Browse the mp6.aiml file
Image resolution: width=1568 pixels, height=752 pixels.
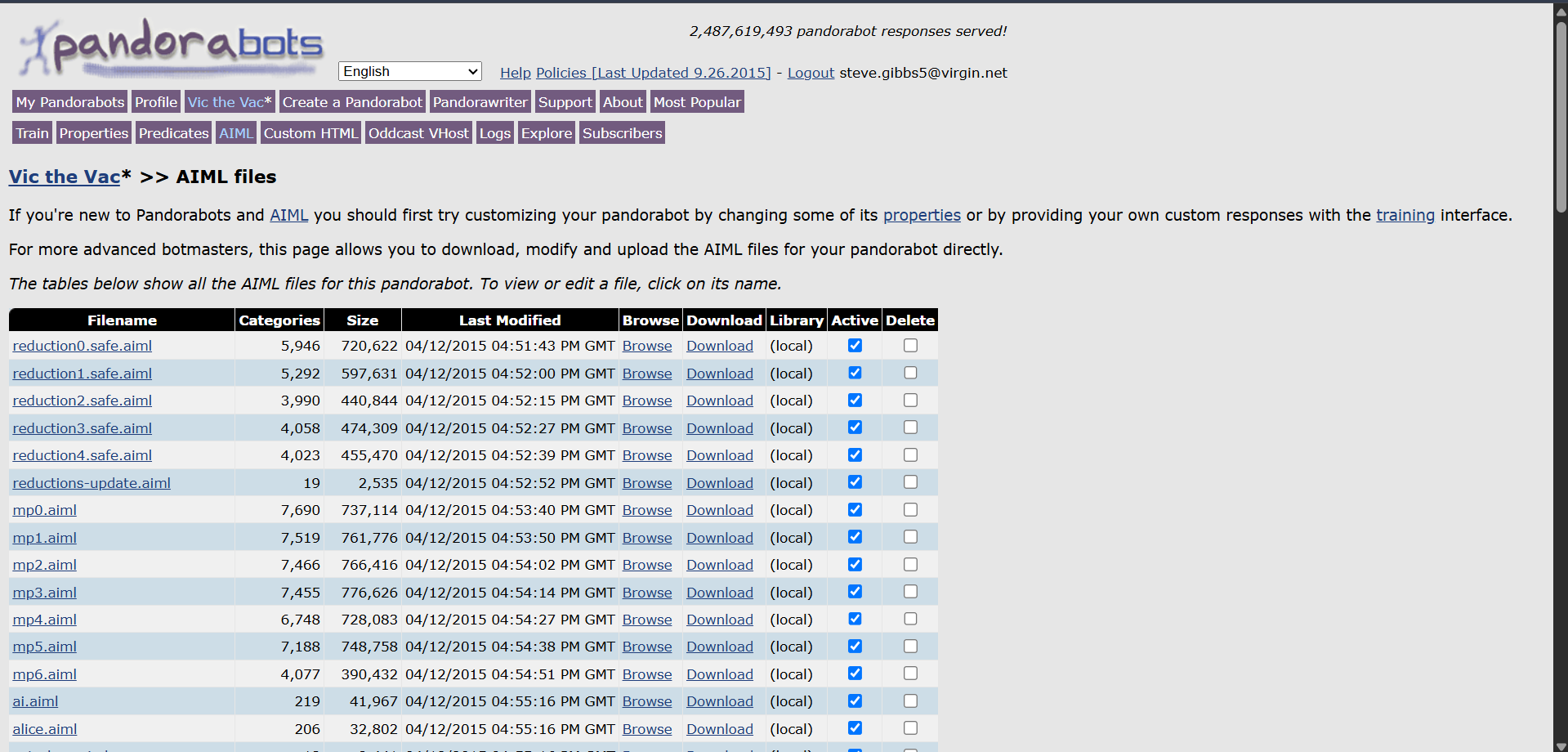[x=647, y=674]
